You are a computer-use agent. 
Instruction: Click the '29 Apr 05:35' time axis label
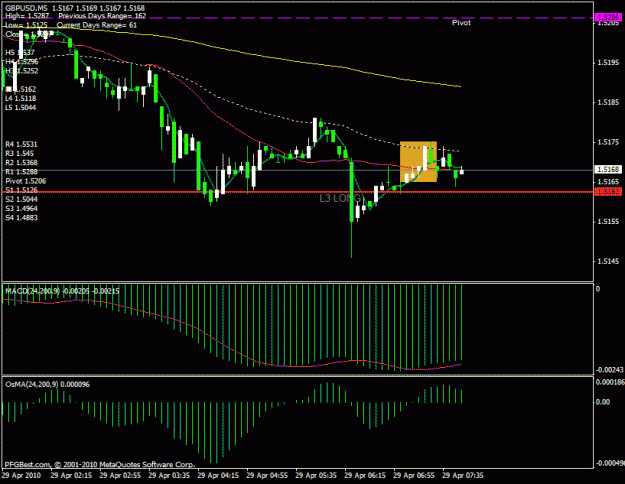[316, 475]
